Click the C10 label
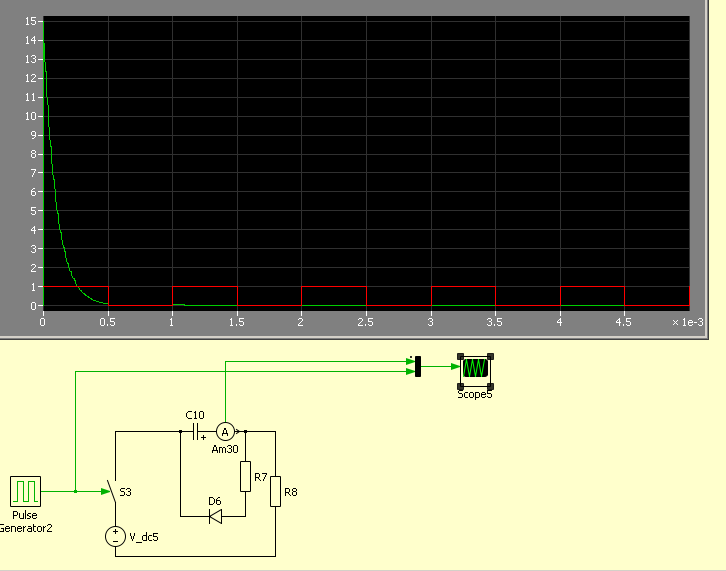The height and width of the screenshot is (571, 726). [x=195, y=415]
